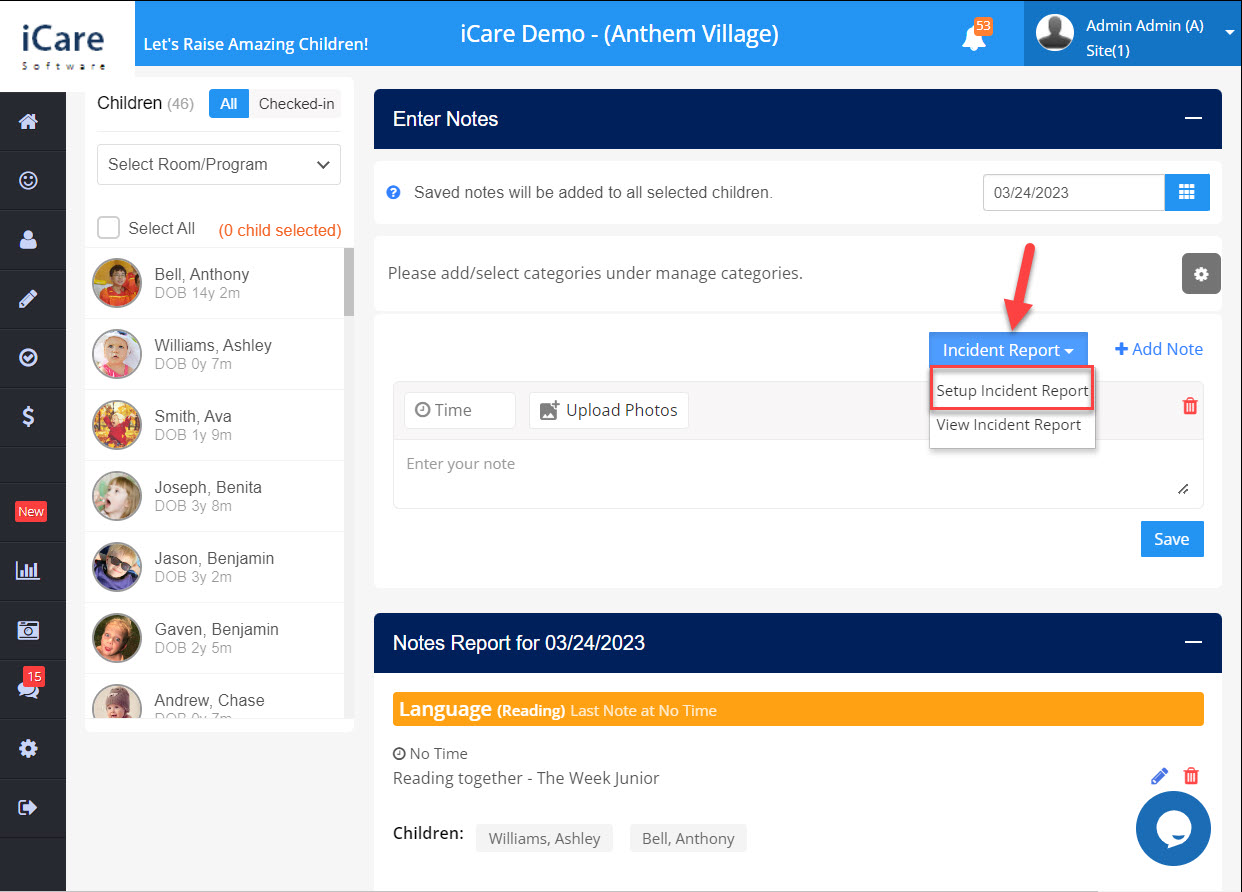Click the logout arrow sidebar icon
1242x892 pixels.
29,807
